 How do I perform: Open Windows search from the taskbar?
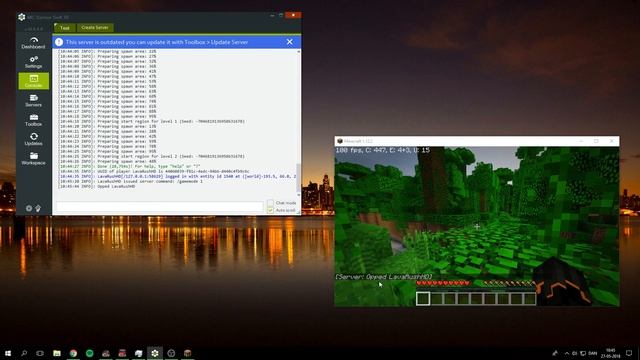coord(24,353)
